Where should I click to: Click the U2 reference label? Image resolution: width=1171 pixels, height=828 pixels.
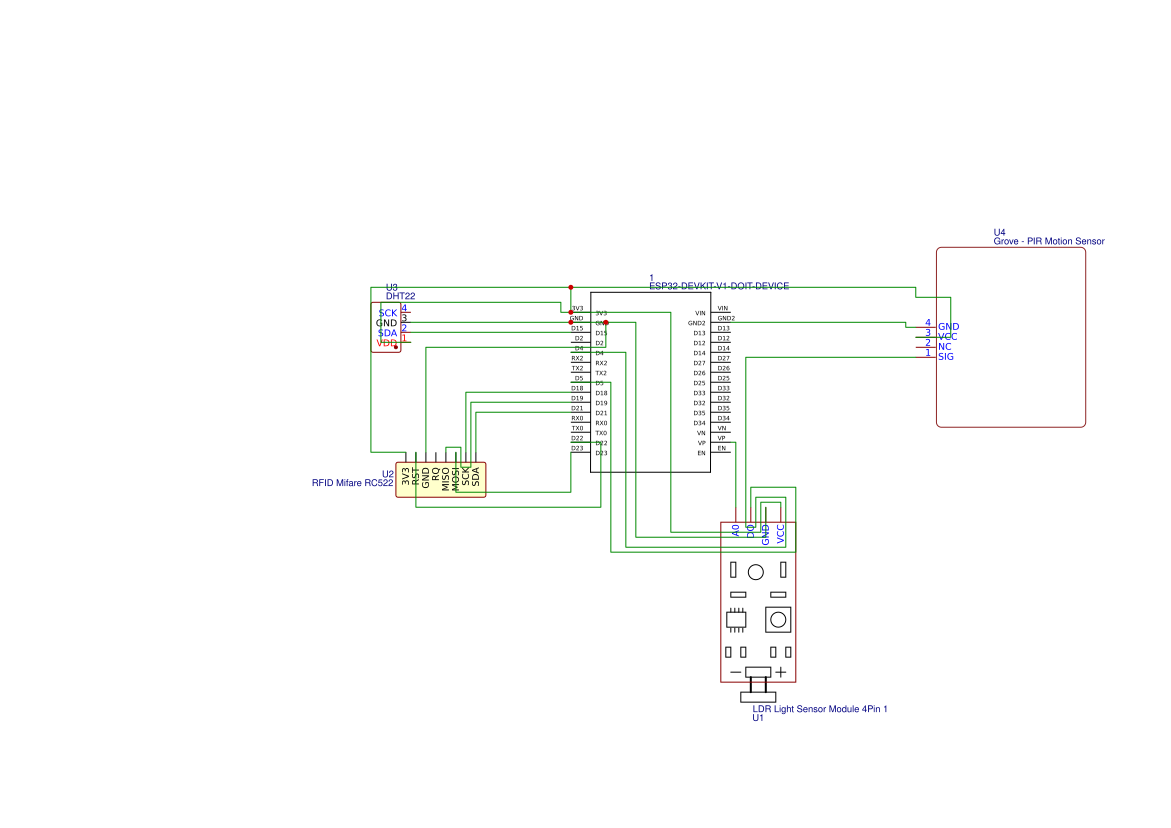[x=388, y=474]
